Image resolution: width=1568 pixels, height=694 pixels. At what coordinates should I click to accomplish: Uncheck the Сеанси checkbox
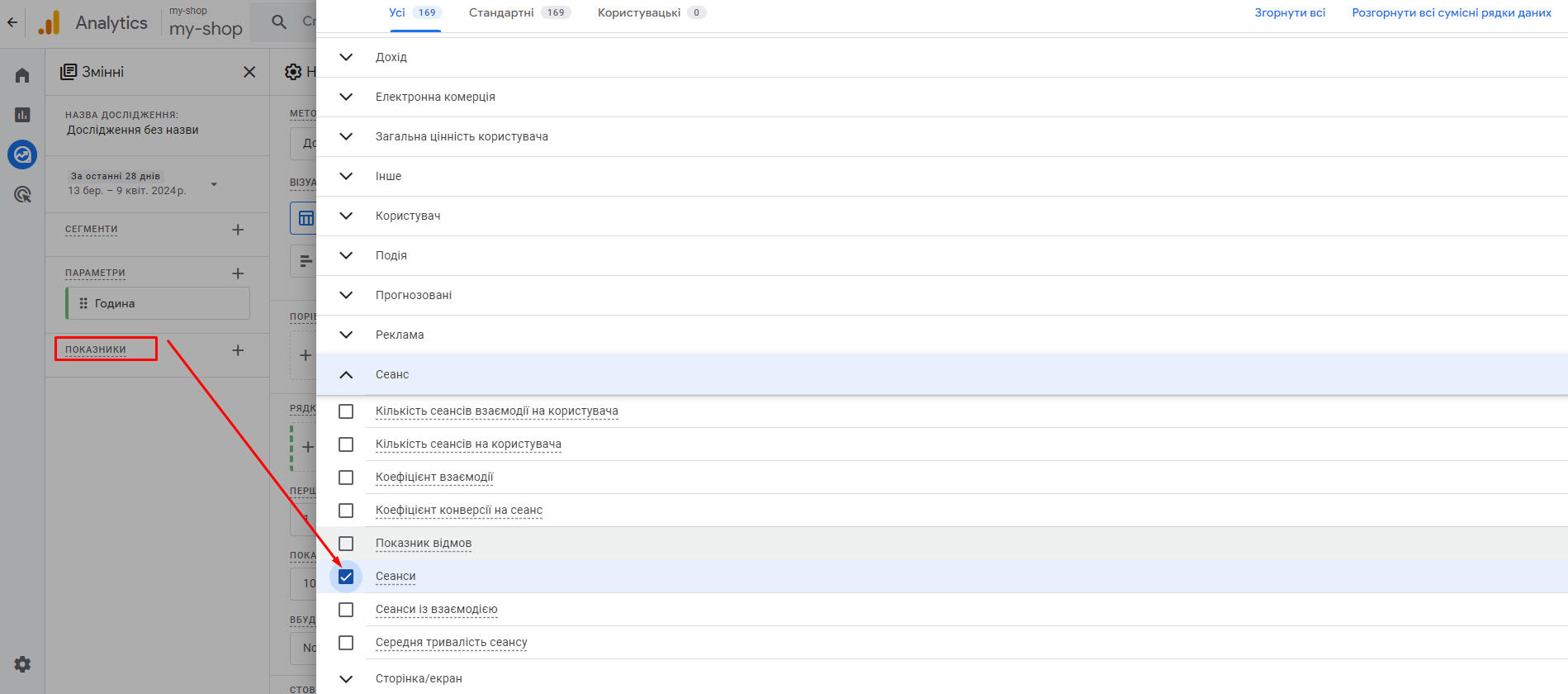[346, 577]
